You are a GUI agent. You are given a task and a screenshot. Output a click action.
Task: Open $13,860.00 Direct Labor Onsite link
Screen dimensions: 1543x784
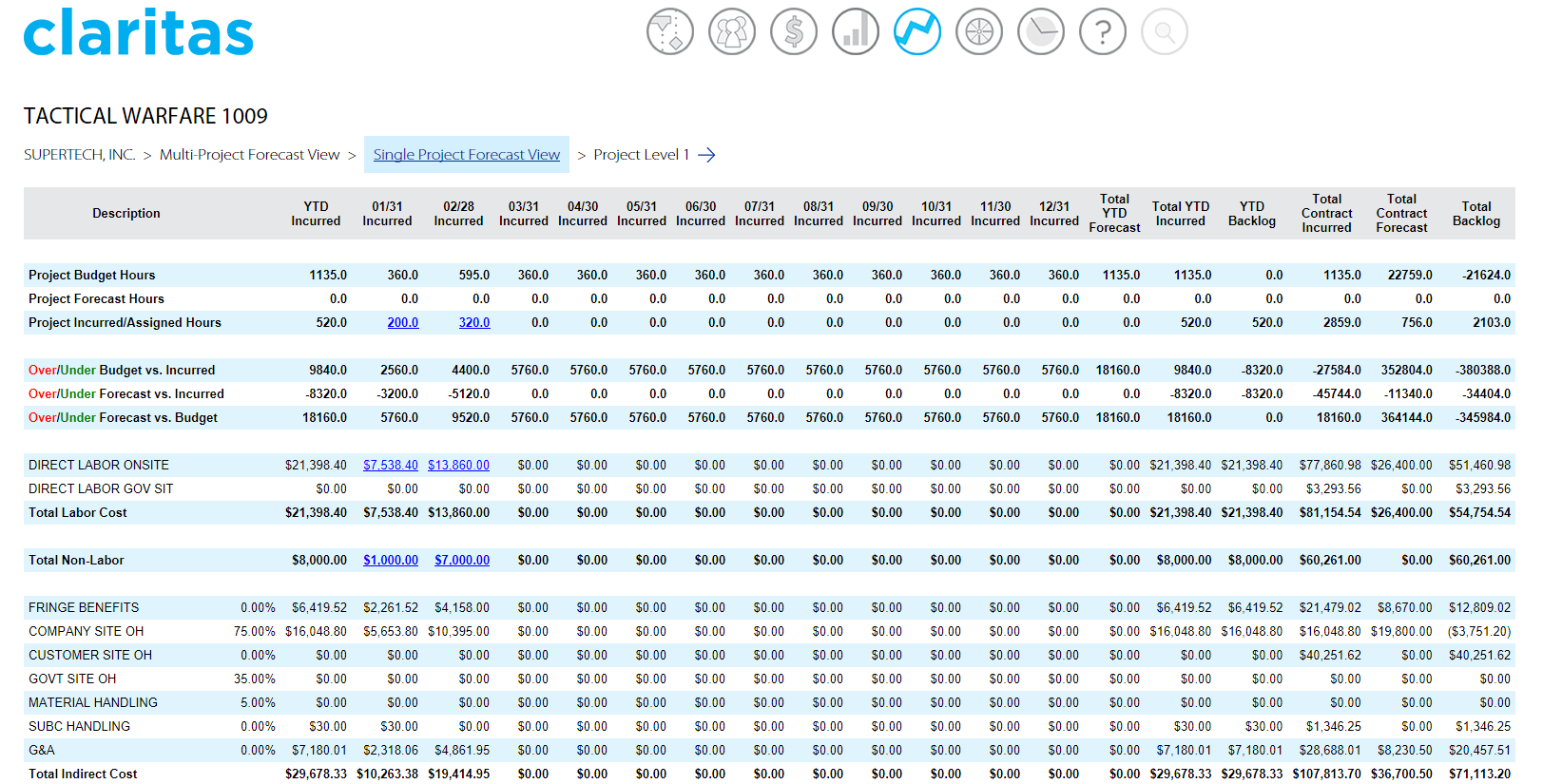(x=458, y=465)
